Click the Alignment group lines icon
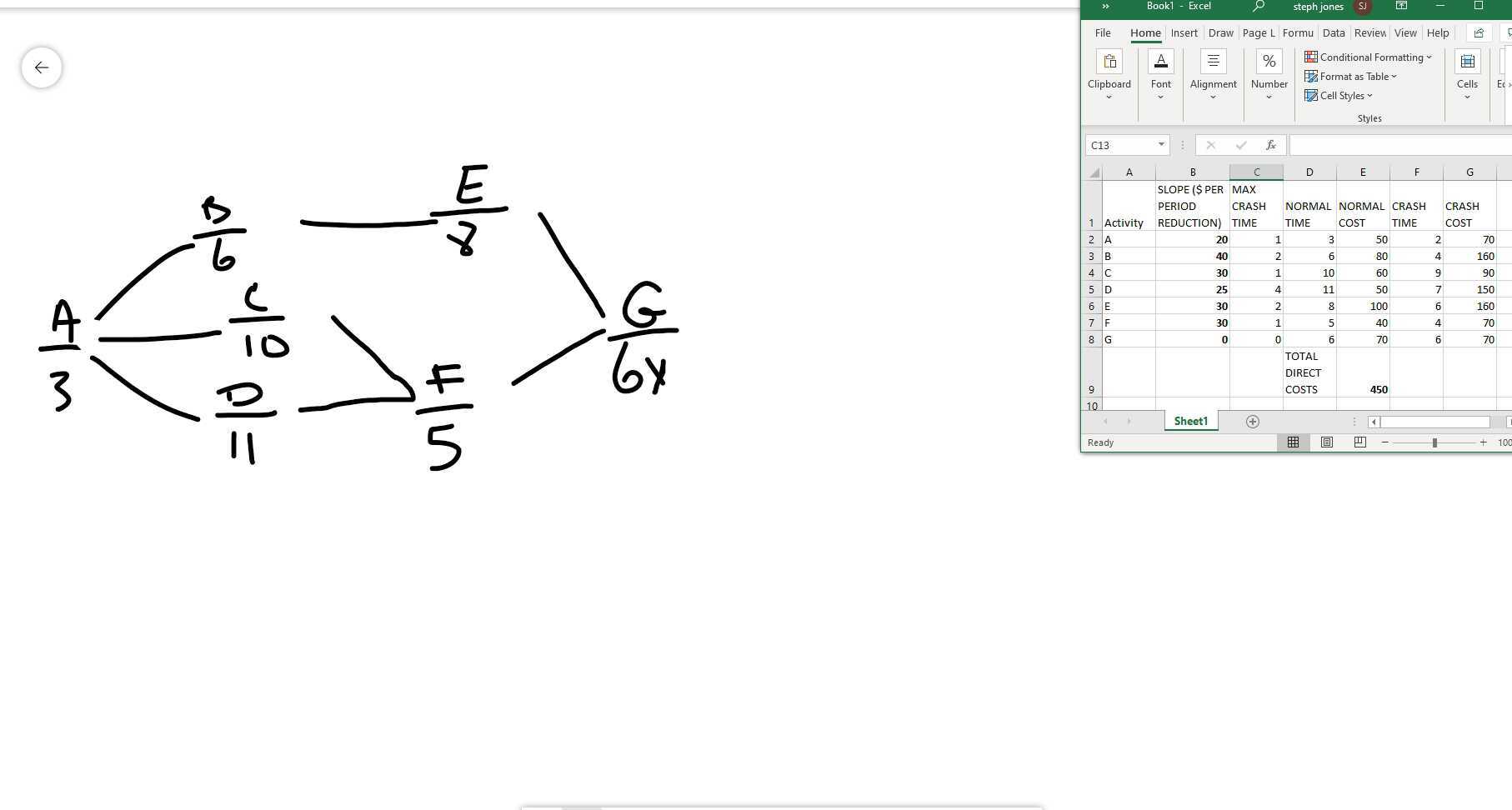Image resolution: width=1512 pixels, height=810 pixels. coord(1213,62)
